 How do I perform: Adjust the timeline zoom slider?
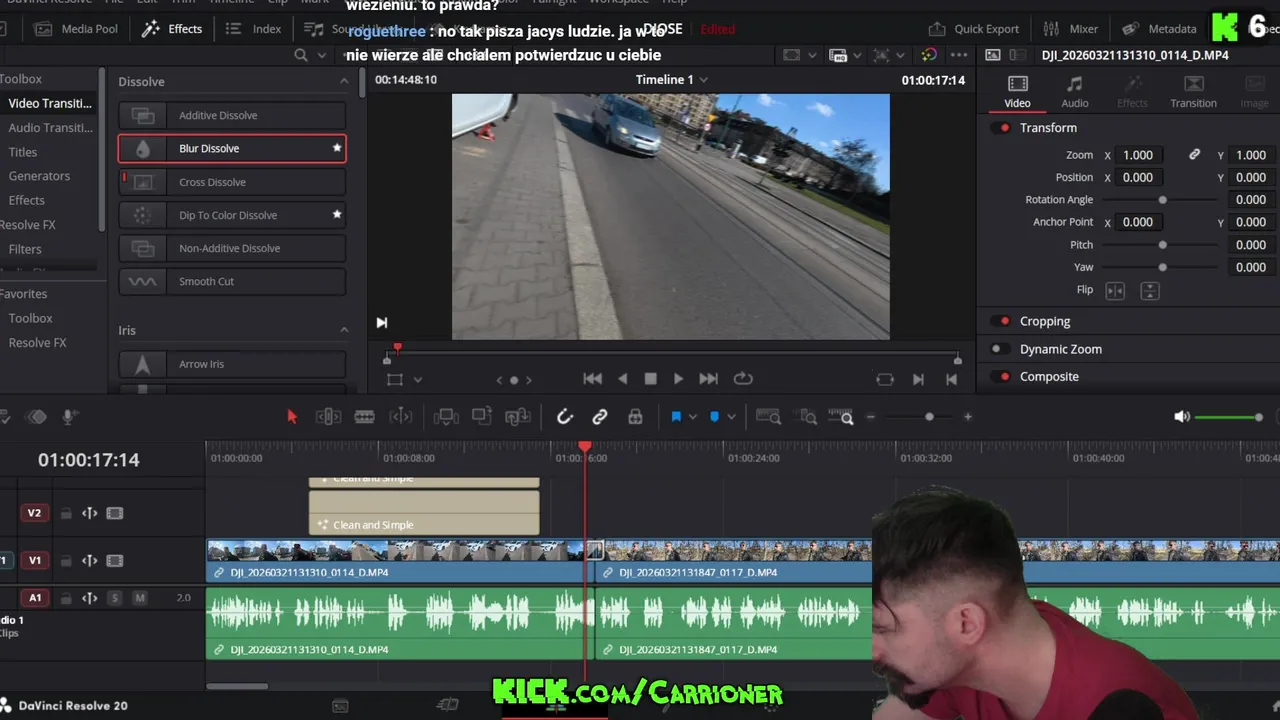929,417
